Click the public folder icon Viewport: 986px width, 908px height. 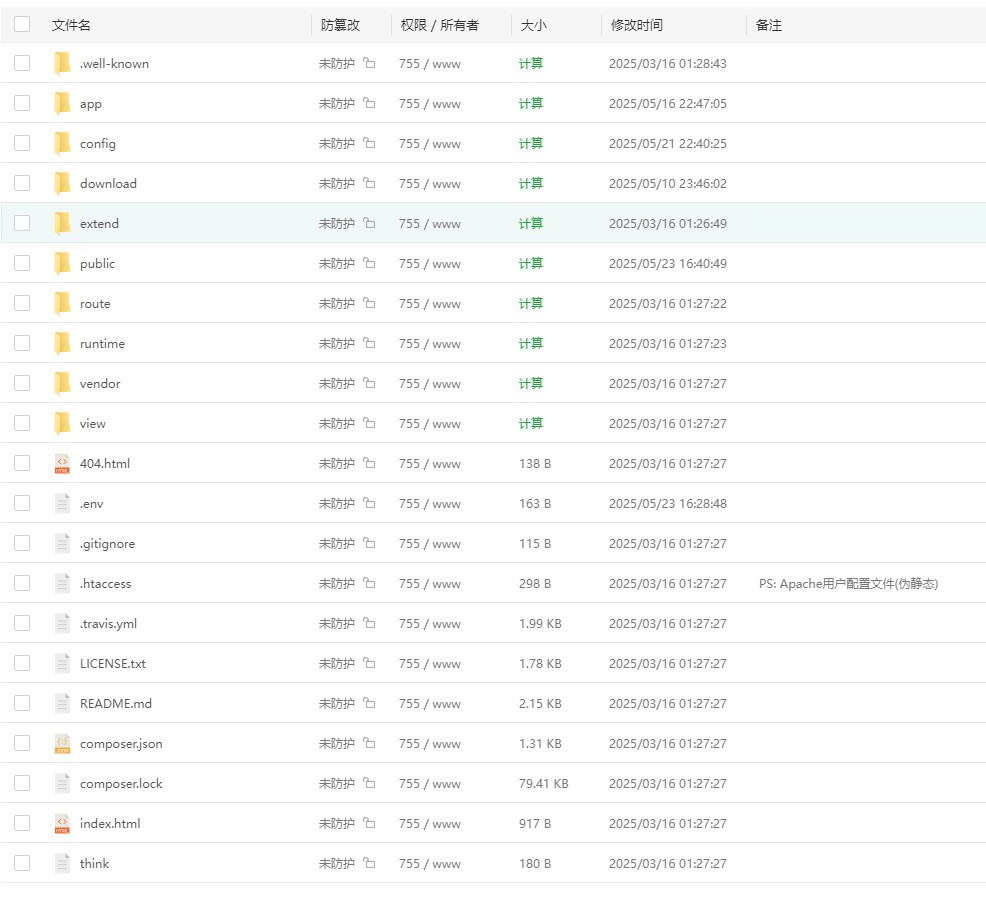point(62,263)
